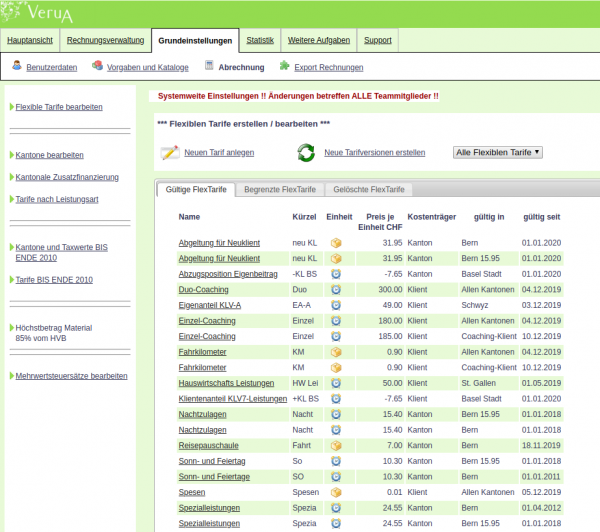Viewport: 600px width, 532px height.
Task: Click the Abrechnung calculator icon
Action: click(209, 65)
